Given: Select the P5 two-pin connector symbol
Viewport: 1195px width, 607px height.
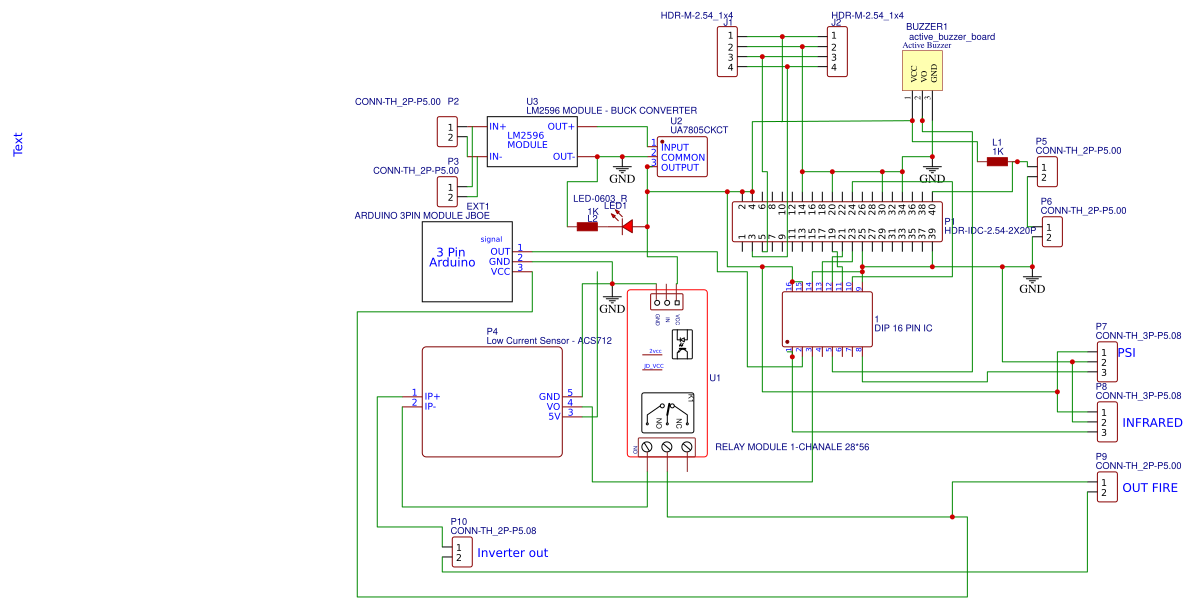Looking at the screenshot, I should (x=1047, y=172).
